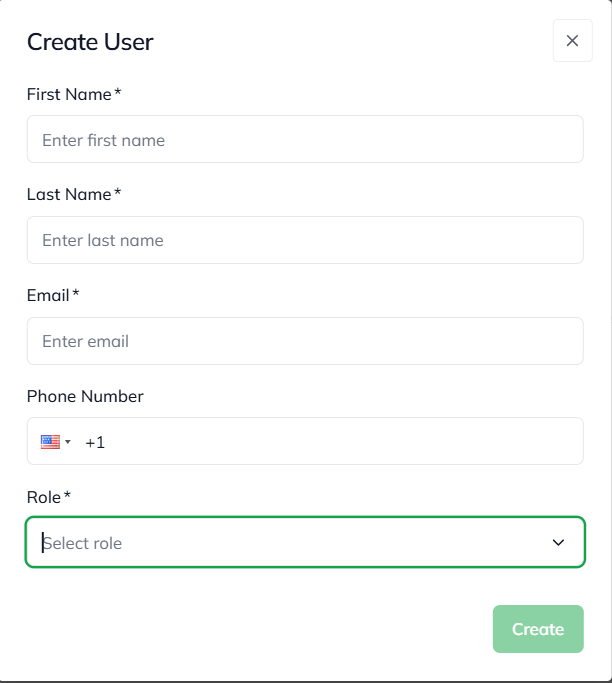Expand the Role chevron arrow
The width and height of the screenshot is (612, 683).
[558, 543]
